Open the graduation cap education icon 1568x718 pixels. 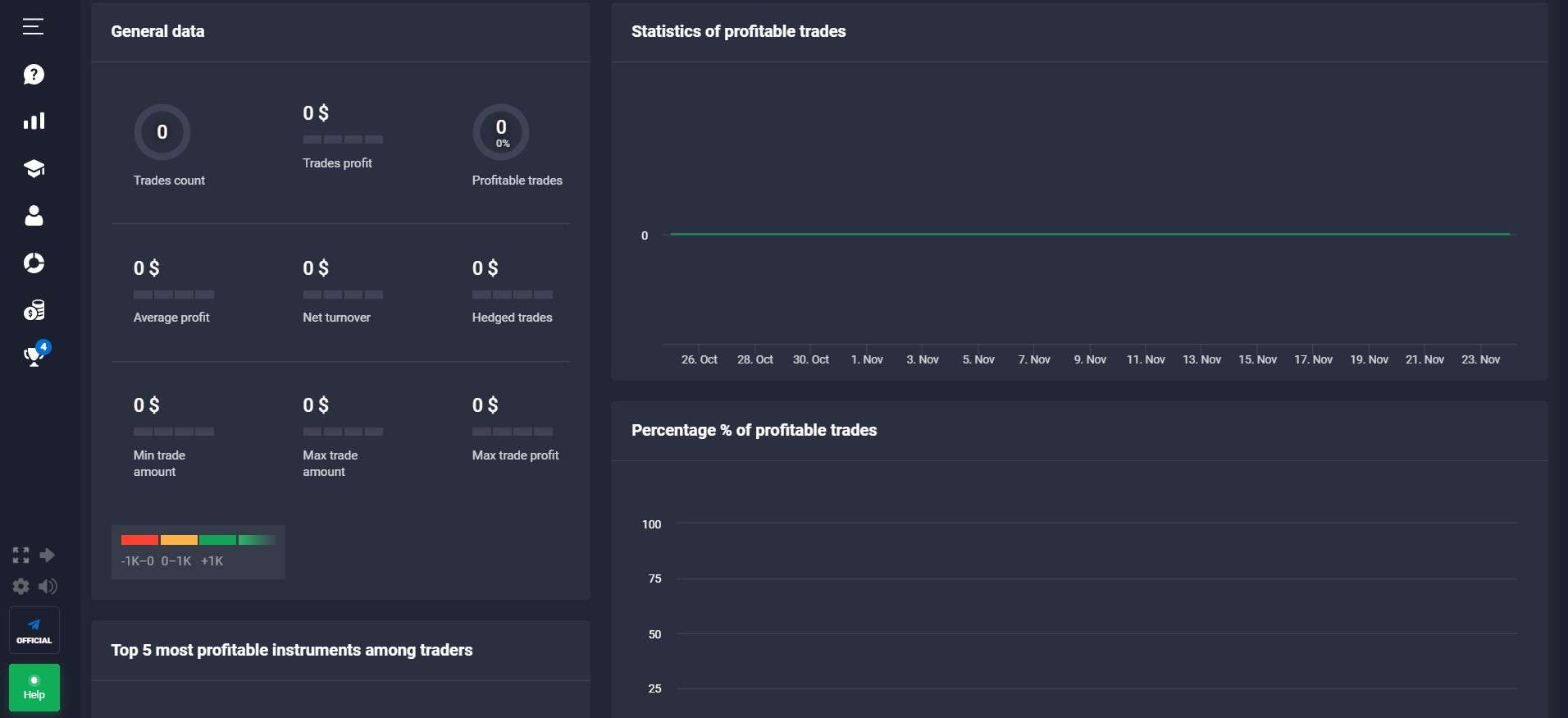[34, 169]
